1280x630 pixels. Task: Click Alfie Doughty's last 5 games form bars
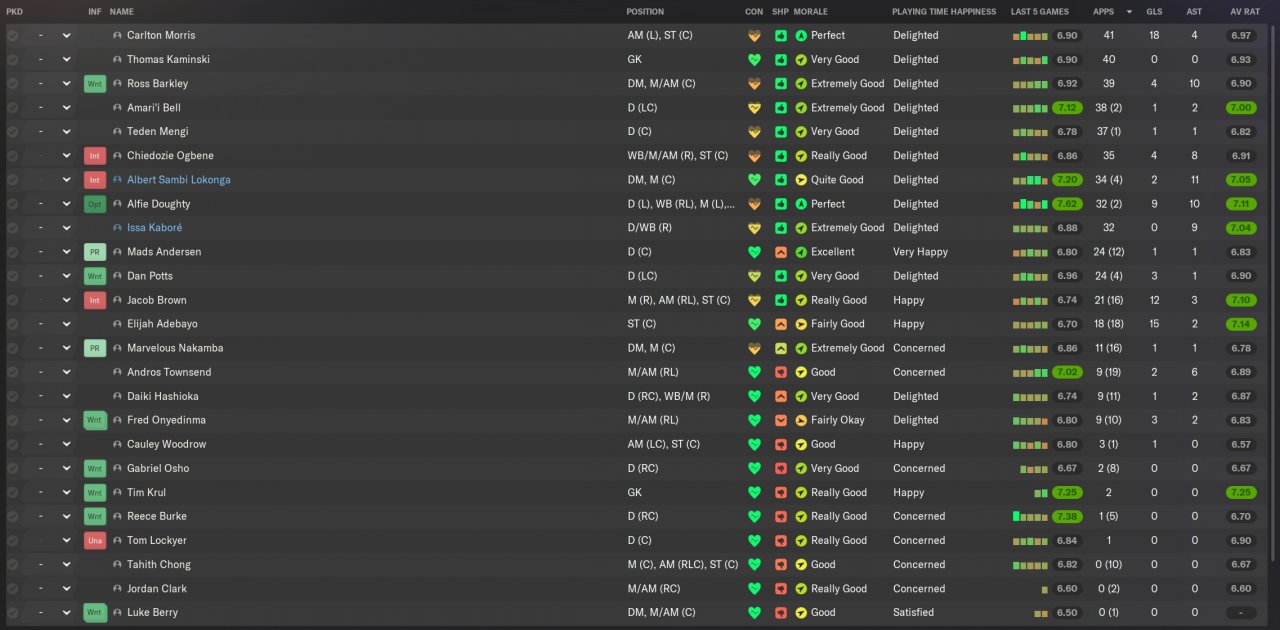pos(1030,204)
